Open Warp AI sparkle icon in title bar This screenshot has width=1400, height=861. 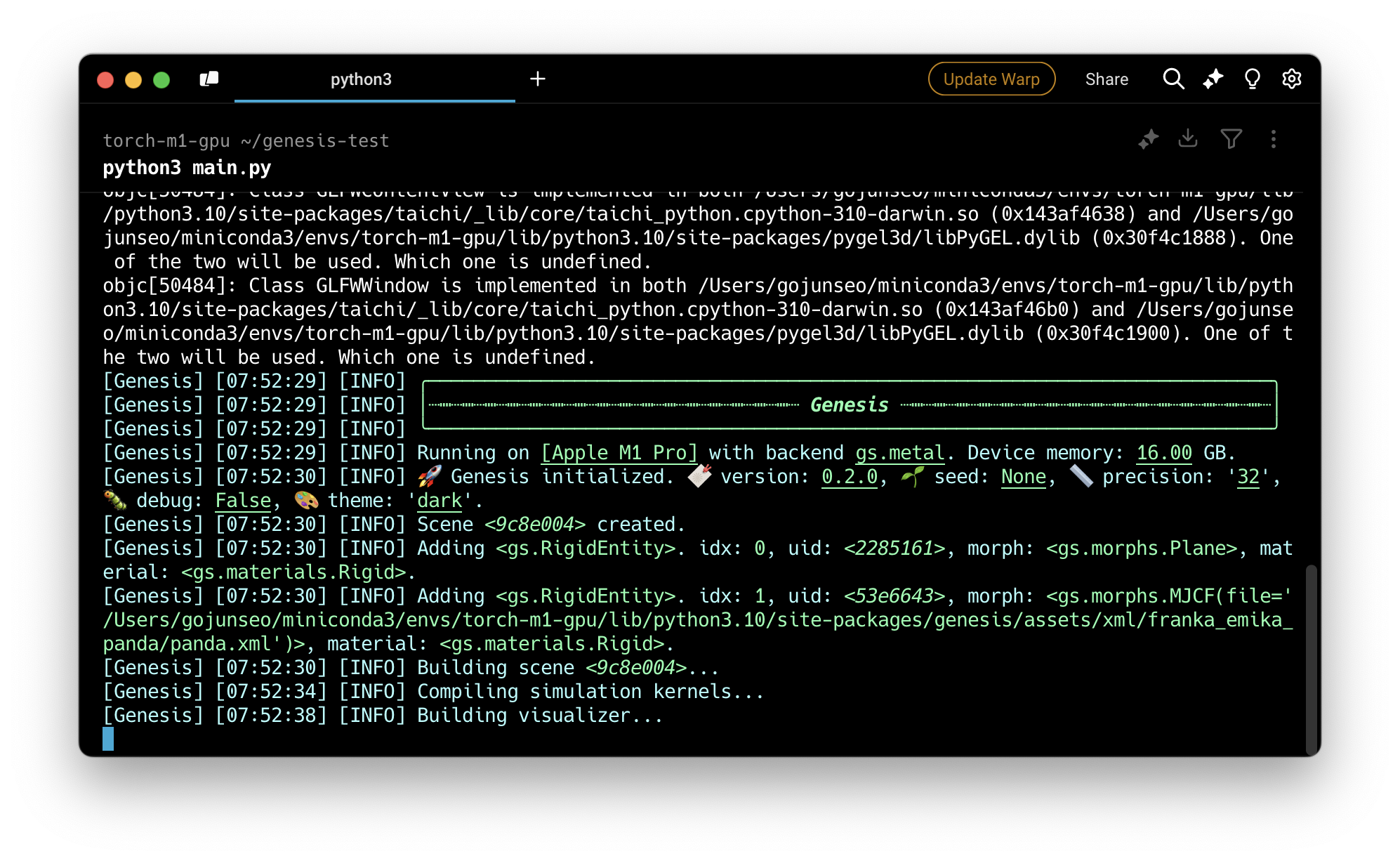point(1213,79)
